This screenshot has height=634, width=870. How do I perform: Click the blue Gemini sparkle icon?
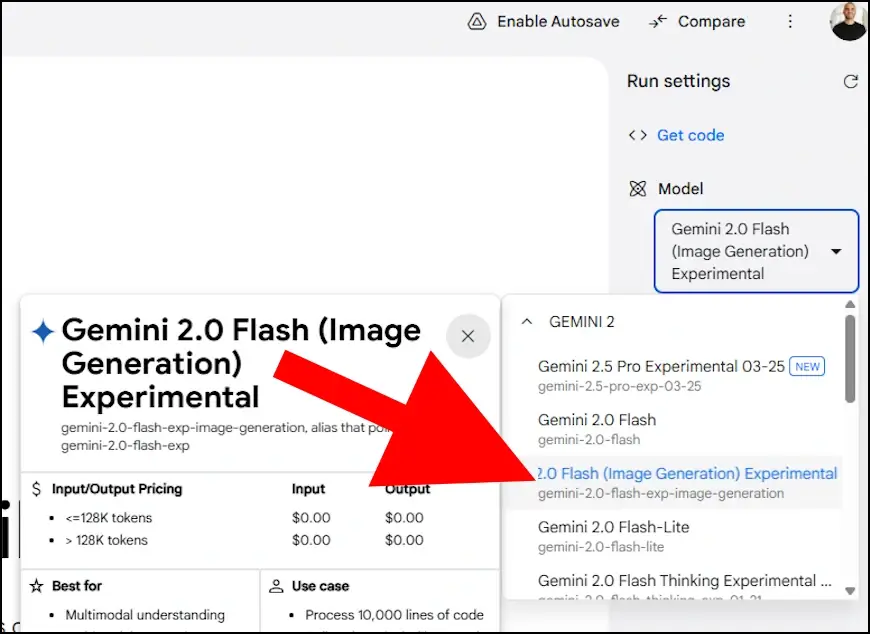[x=43, y=332]
